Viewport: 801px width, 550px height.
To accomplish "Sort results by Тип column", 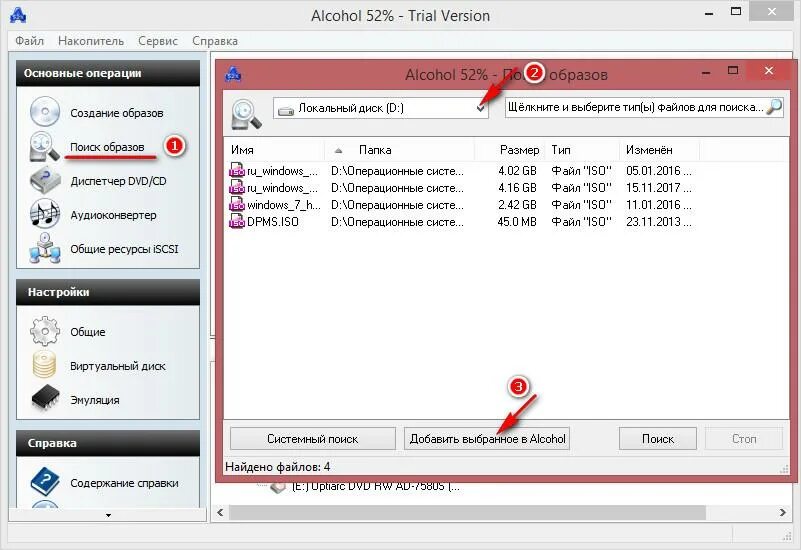I will point(583,150).
